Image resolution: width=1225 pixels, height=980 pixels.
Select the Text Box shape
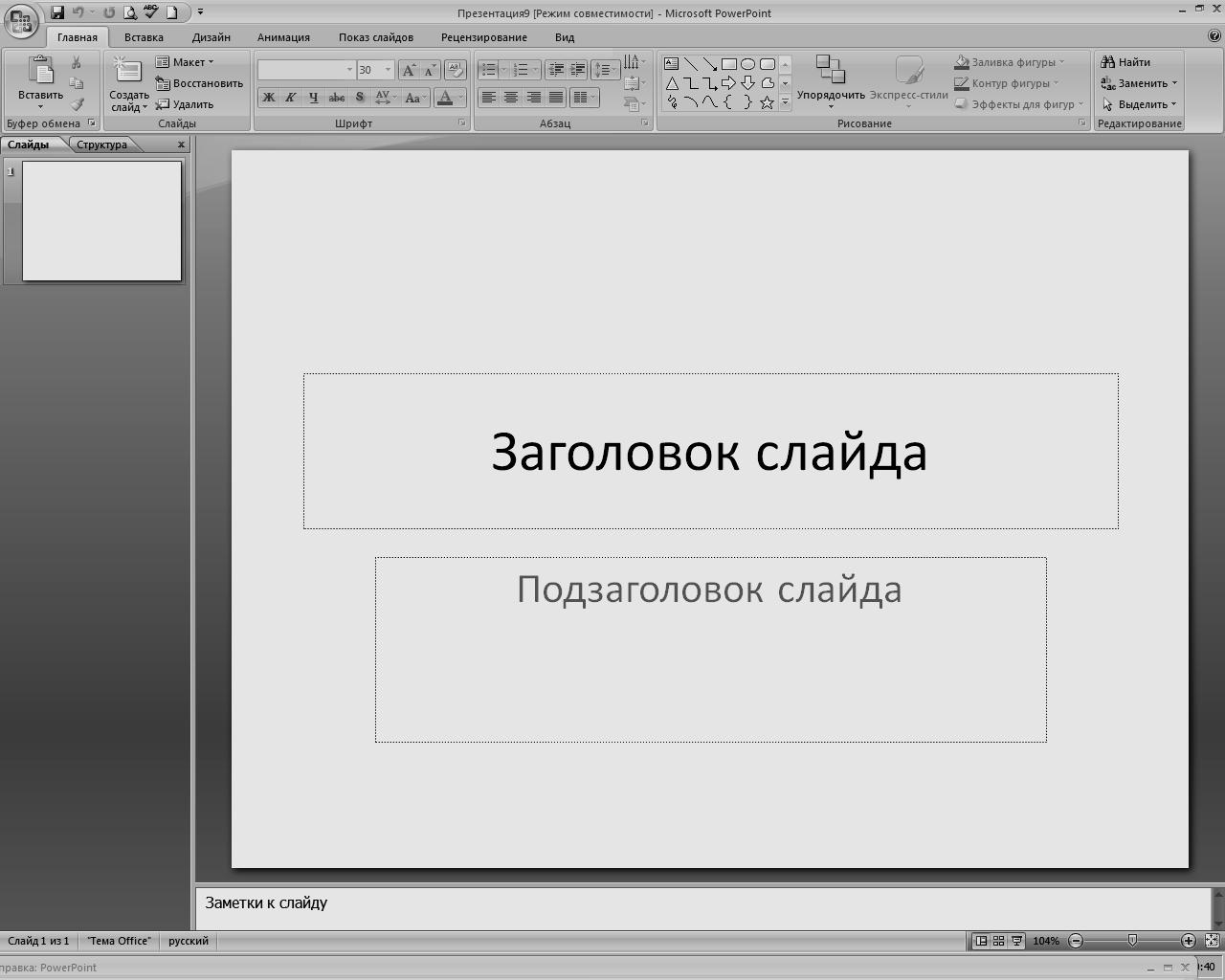[672, 64]
